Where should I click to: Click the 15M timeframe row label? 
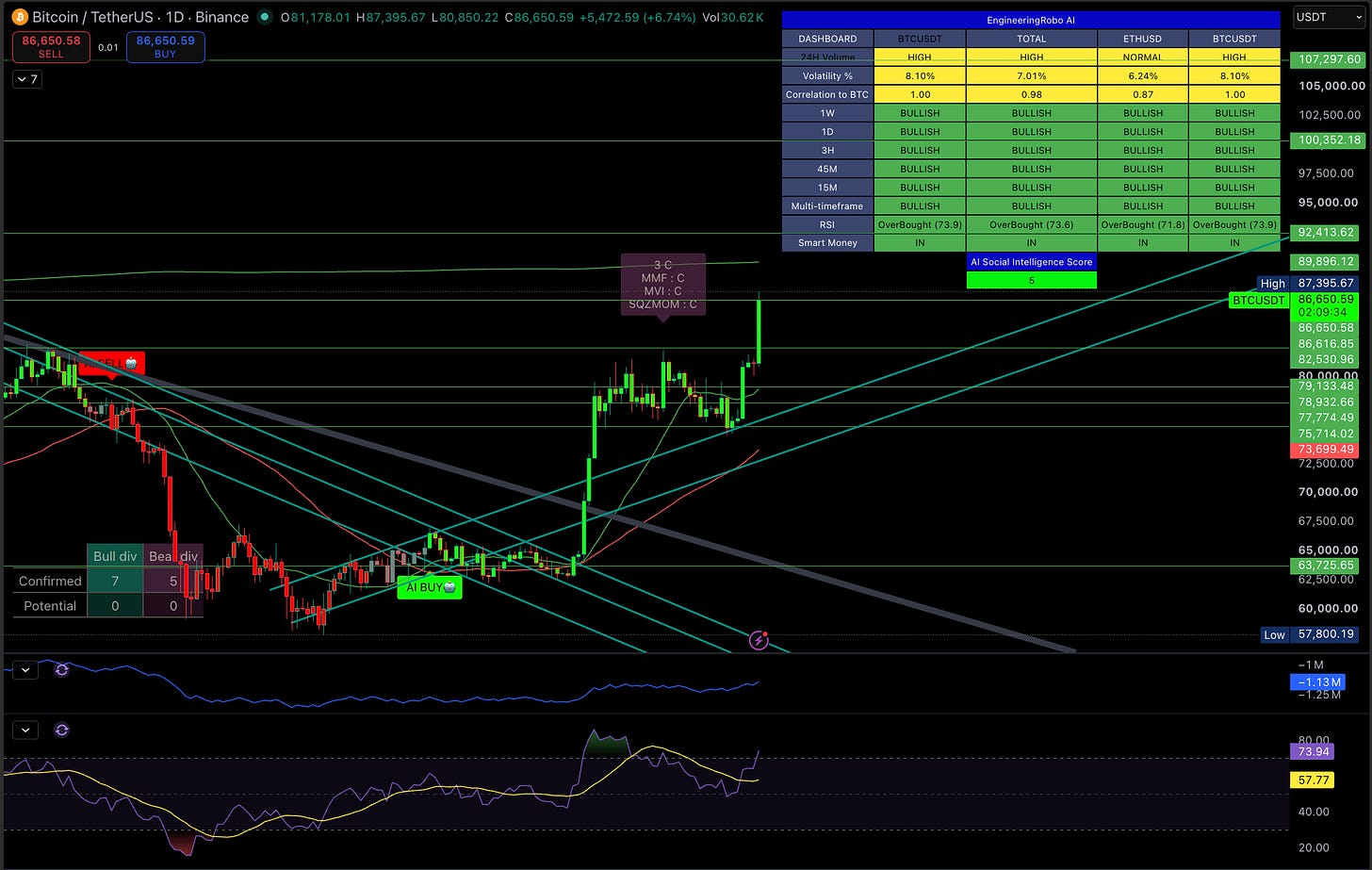point(827,188)
